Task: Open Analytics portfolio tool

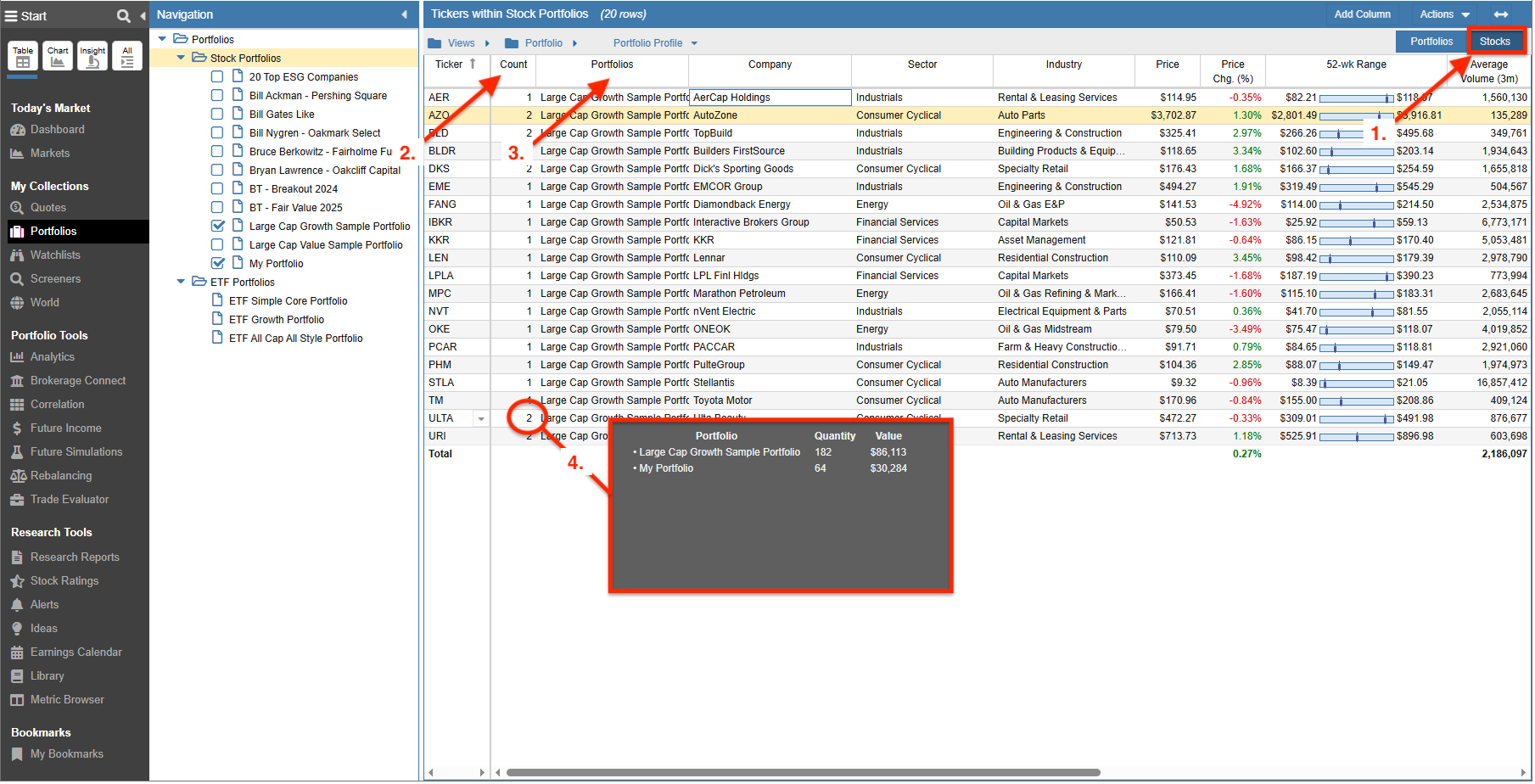Action: [53, 357]
